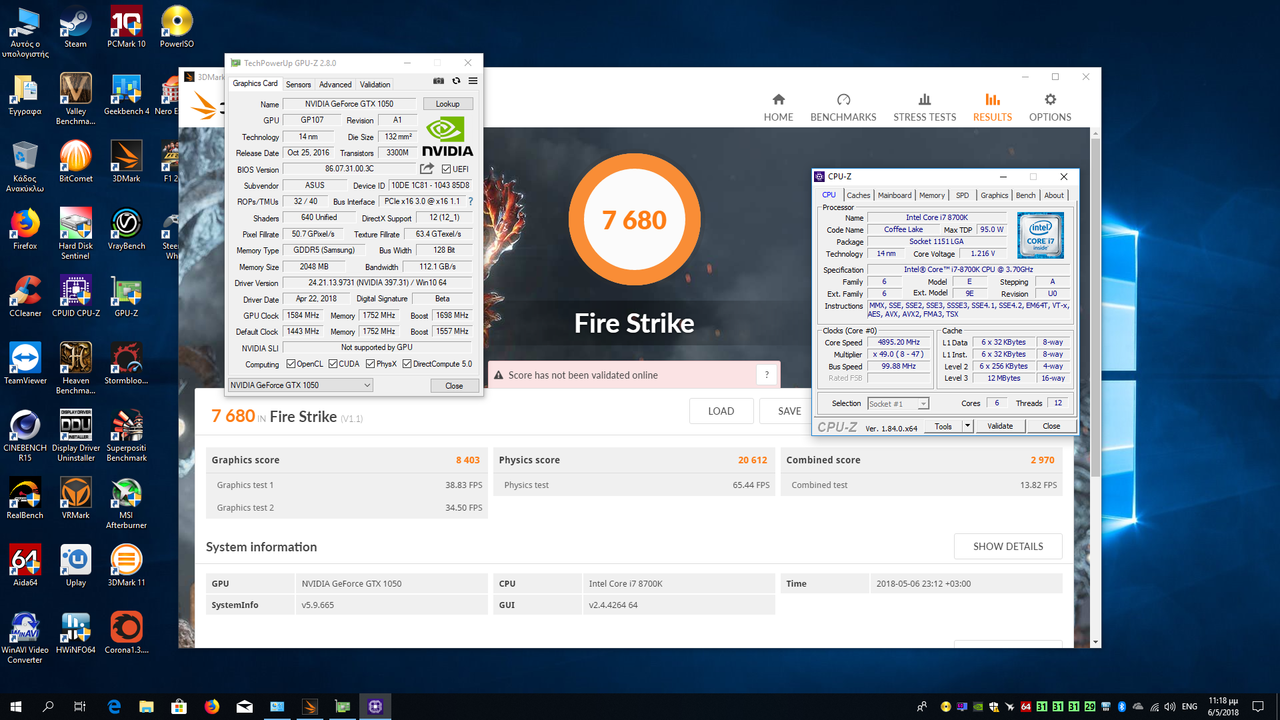1280x720 pixels.
Task: Toggle the OpenCL checkbox in GPU-Z
Action: coord(291,364)
